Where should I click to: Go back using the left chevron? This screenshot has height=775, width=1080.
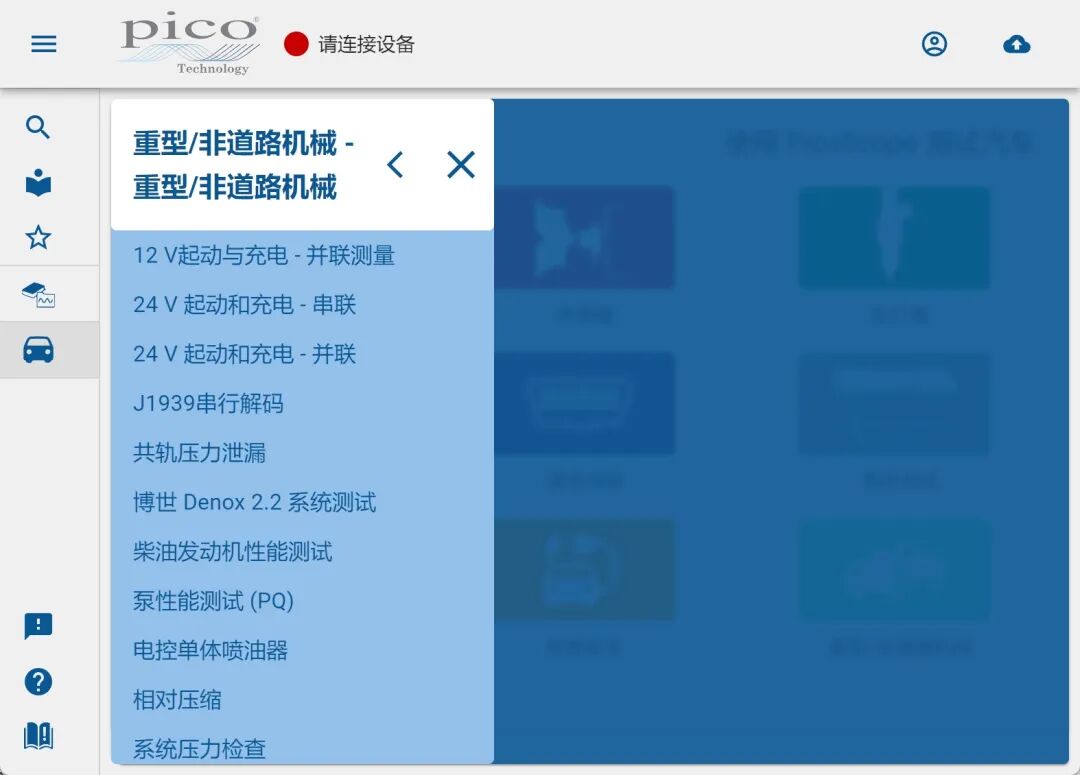(x=395, y=165)
